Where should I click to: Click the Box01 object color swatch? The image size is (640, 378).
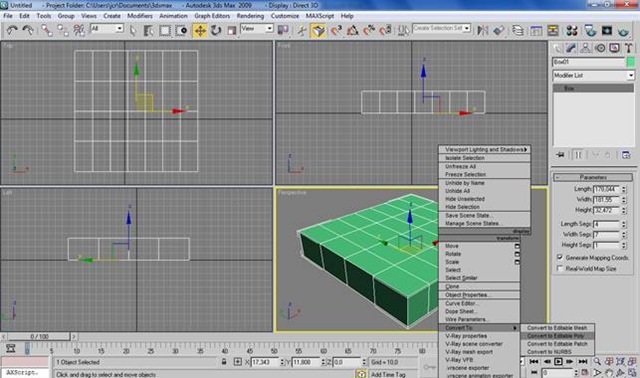(x=631, y=62)
